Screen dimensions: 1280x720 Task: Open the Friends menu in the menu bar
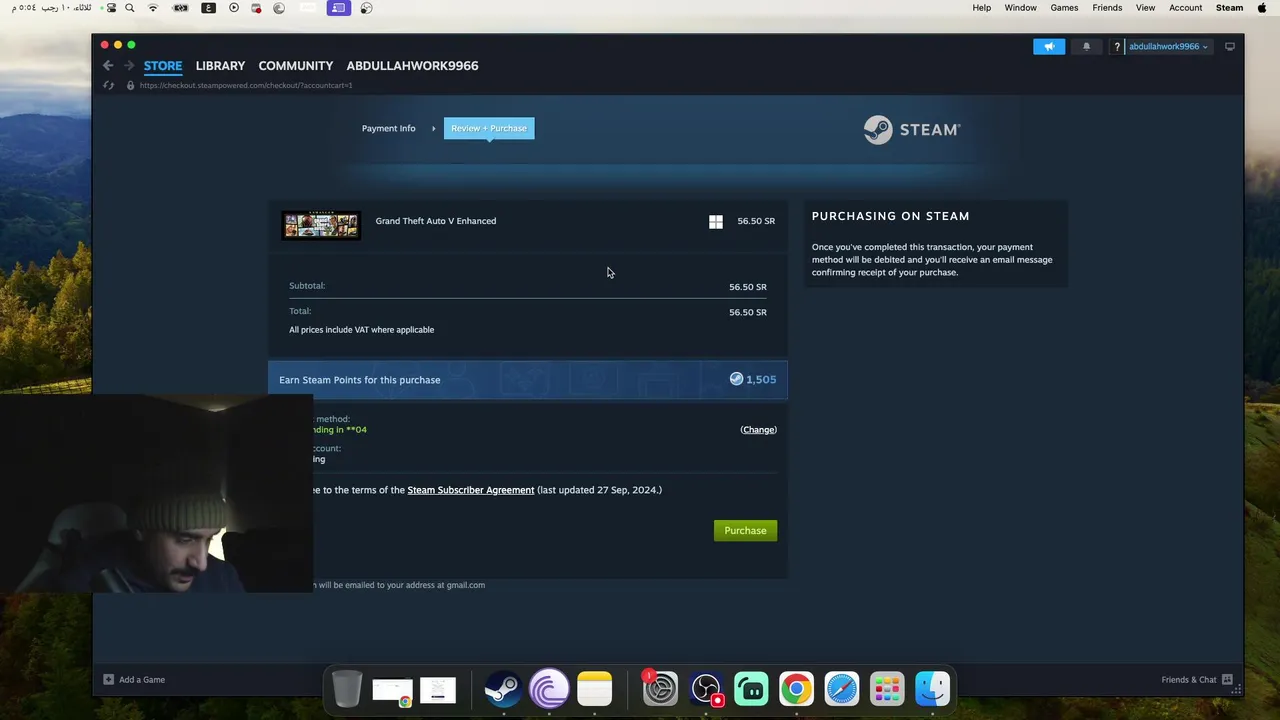pyautogui.click(x=1107, y=8)
